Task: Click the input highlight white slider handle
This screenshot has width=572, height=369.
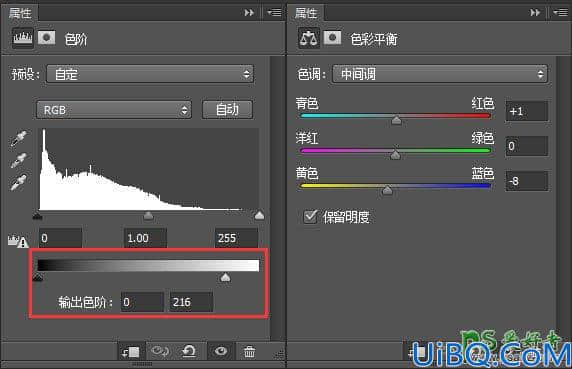Action: [x=259, y=216]
